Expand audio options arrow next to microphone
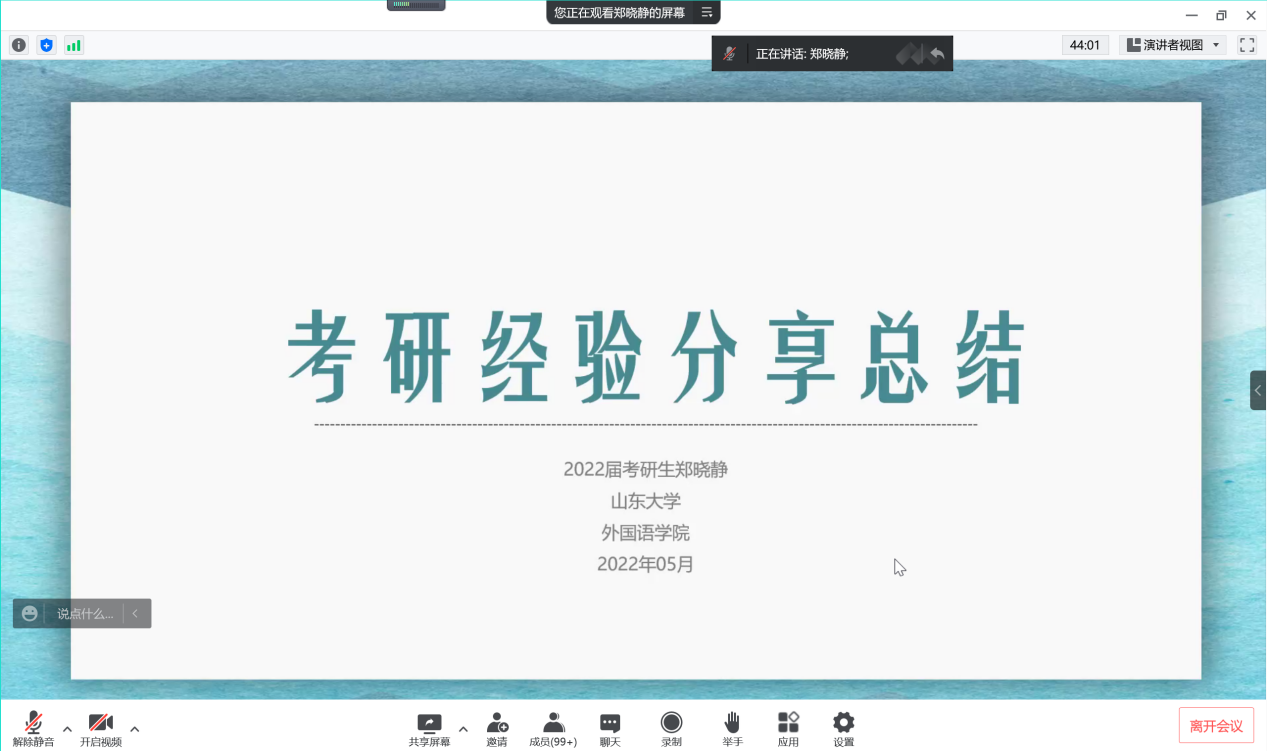This screenshot has width=1267, height=751. (67, 729)
